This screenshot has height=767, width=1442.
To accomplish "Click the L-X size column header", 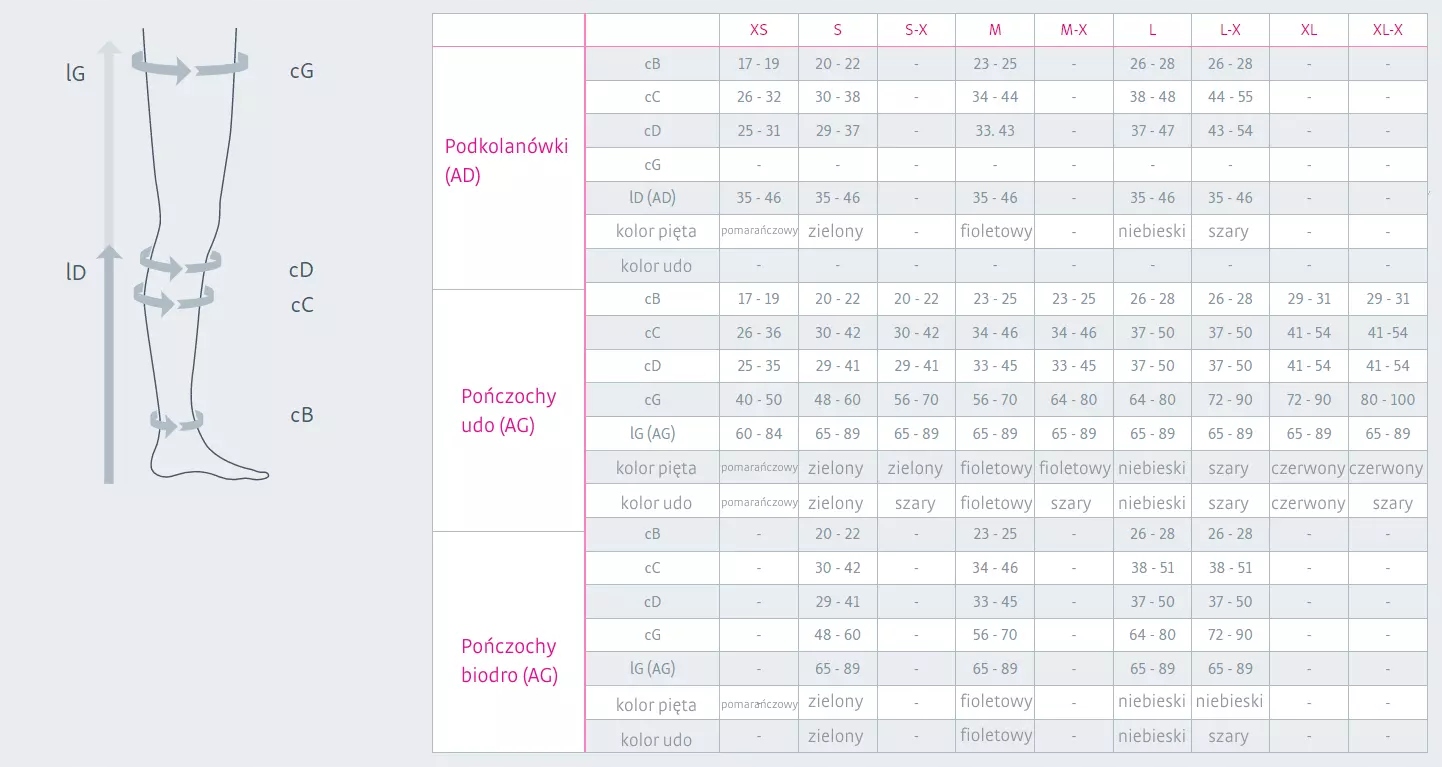I will (x=1230, y=30).
